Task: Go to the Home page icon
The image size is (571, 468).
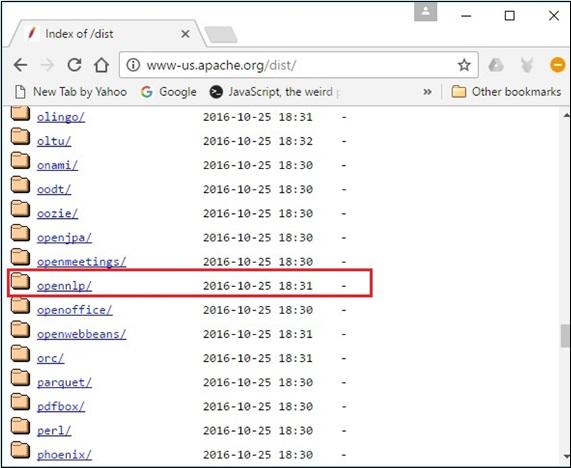Action: click(x=101, y=65)
